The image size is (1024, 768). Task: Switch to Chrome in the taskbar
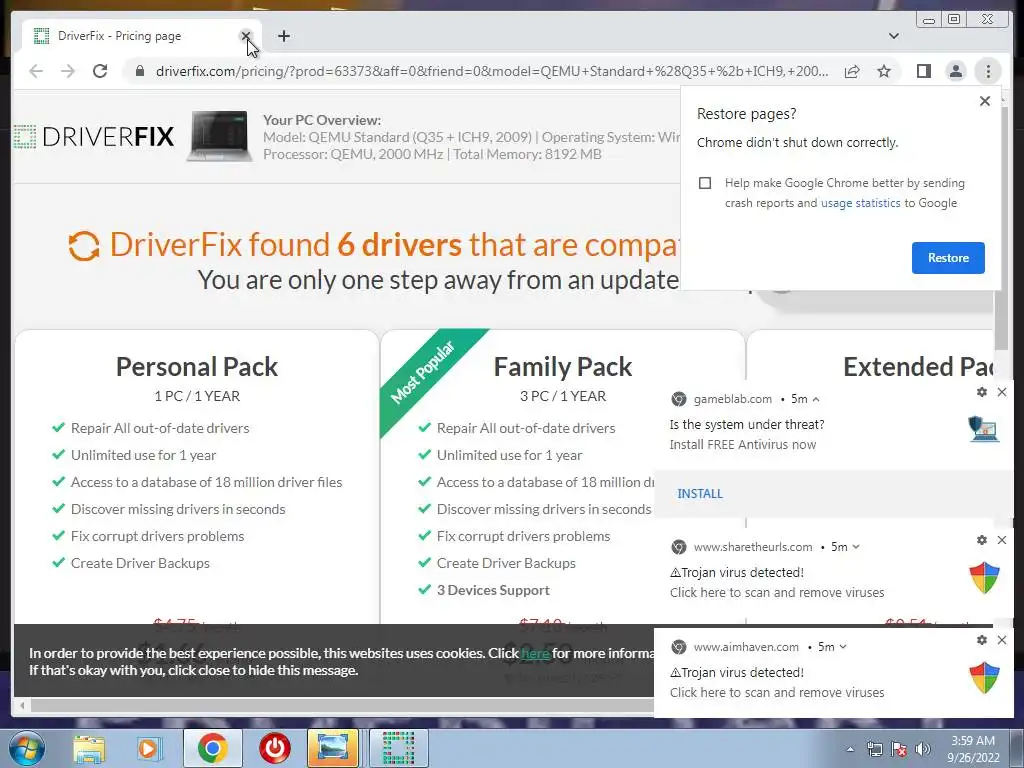(212, 748)
